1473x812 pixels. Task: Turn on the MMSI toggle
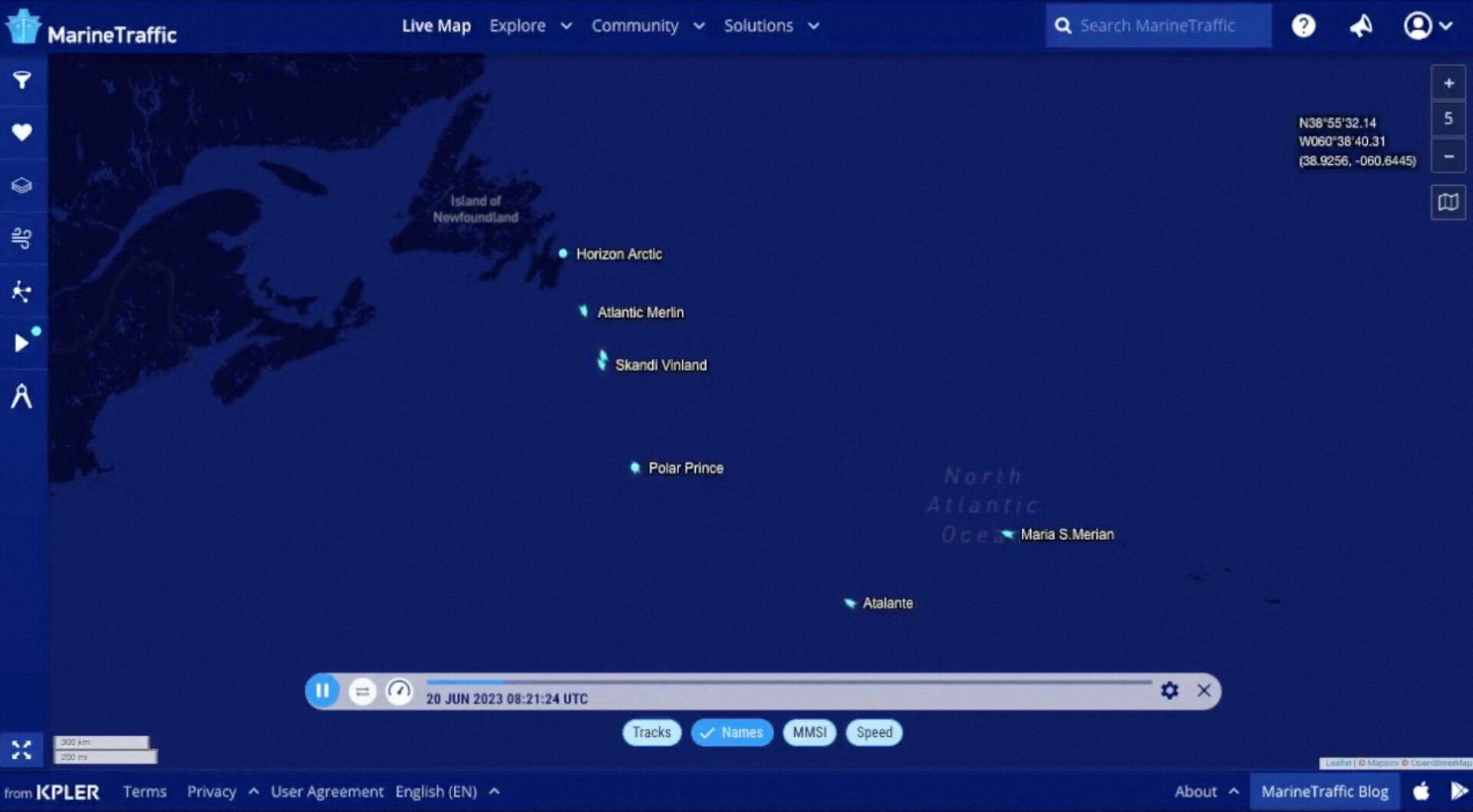pos(809,732)
